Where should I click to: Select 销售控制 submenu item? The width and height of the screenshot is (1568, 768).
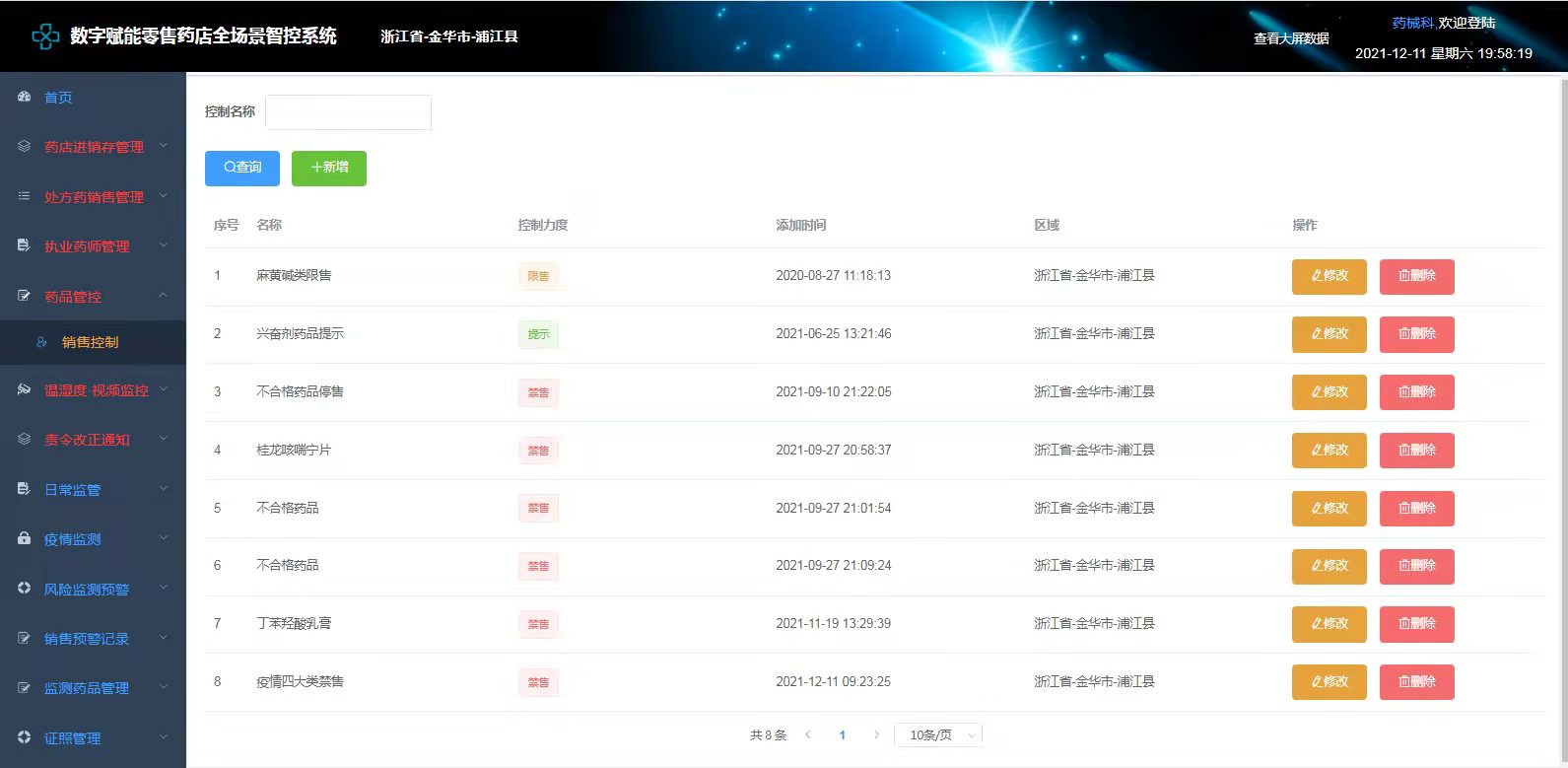click(90, 342)
